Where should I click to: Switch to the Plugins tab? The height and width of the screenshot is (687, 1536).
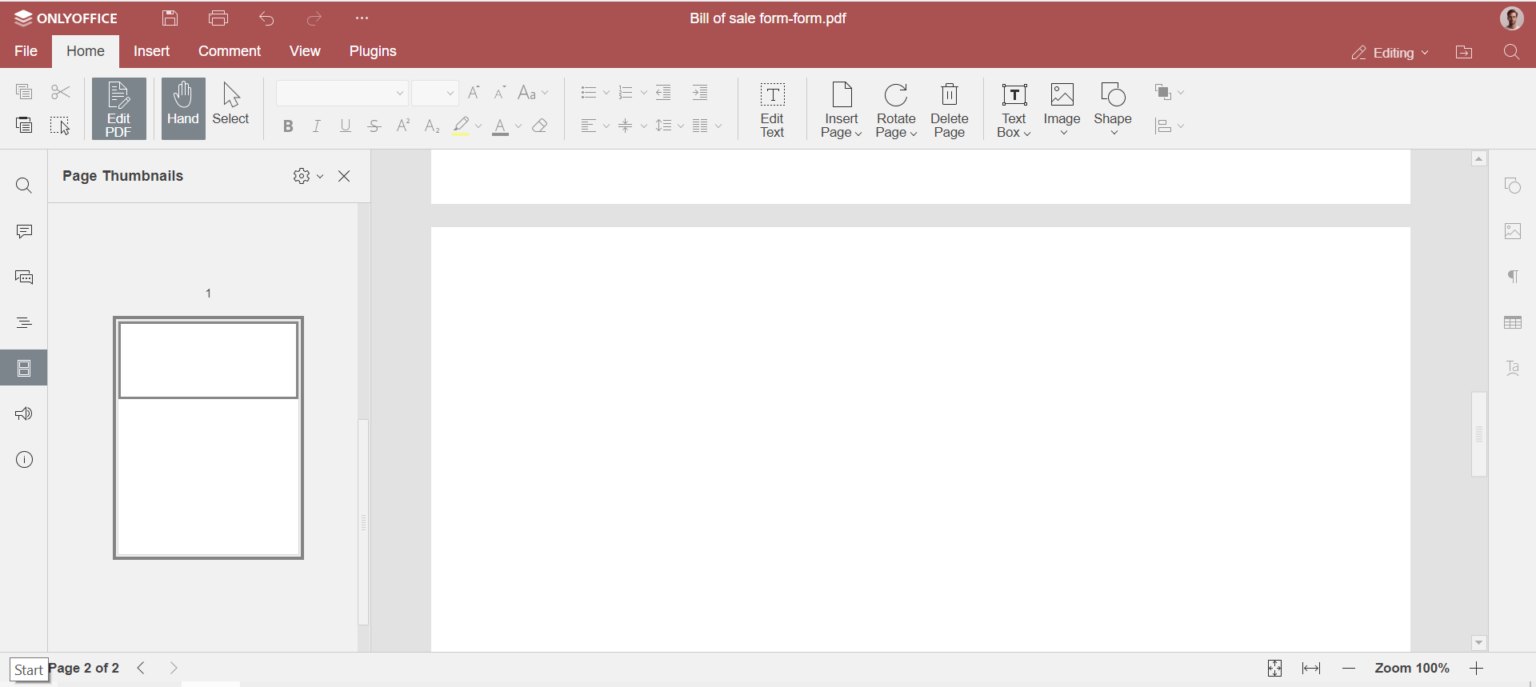click(373, 51)
